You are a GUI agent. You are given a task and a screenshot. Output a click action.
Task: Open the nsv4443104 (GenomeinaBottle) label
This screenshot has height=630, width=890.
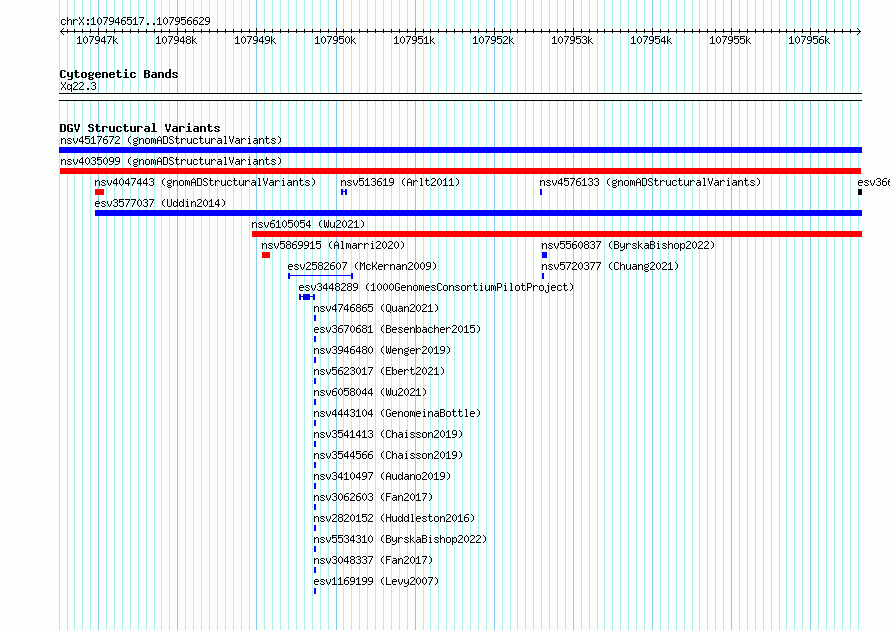(397, 413)
